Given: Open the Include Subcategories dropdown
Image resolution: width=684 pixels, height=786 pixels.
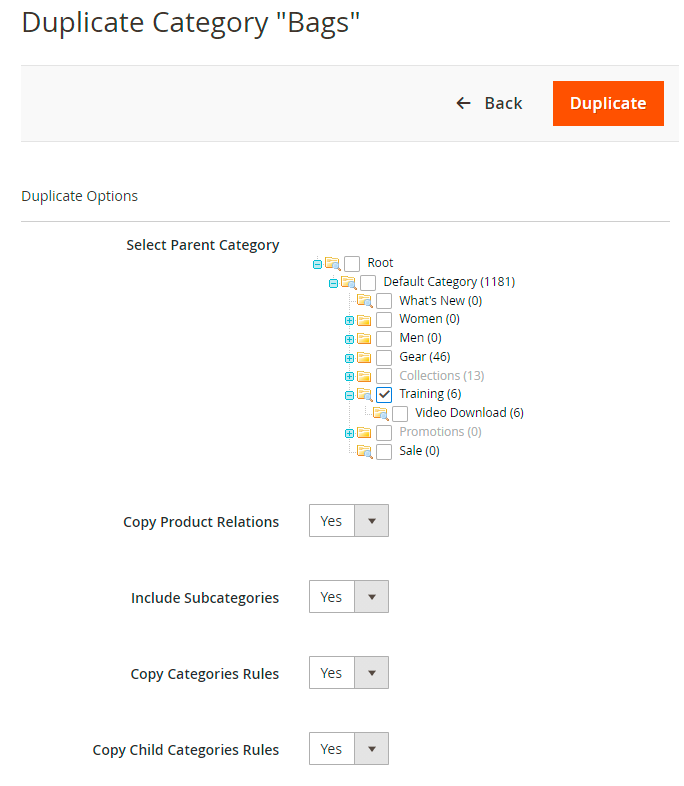Looking at the screenshot, I should pos(348,597).
